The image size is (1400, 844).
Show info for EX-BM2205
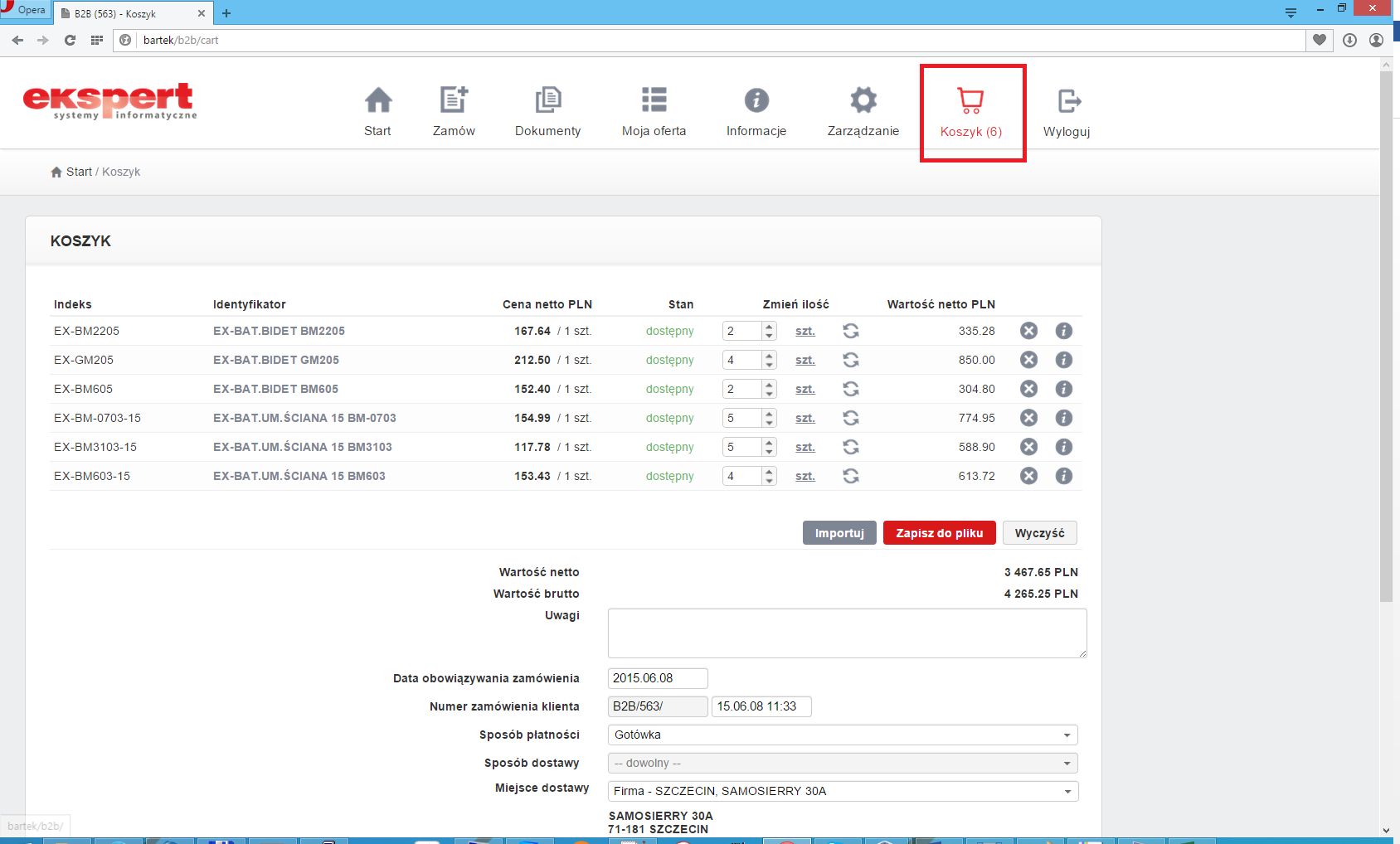tap(1064, 331)
